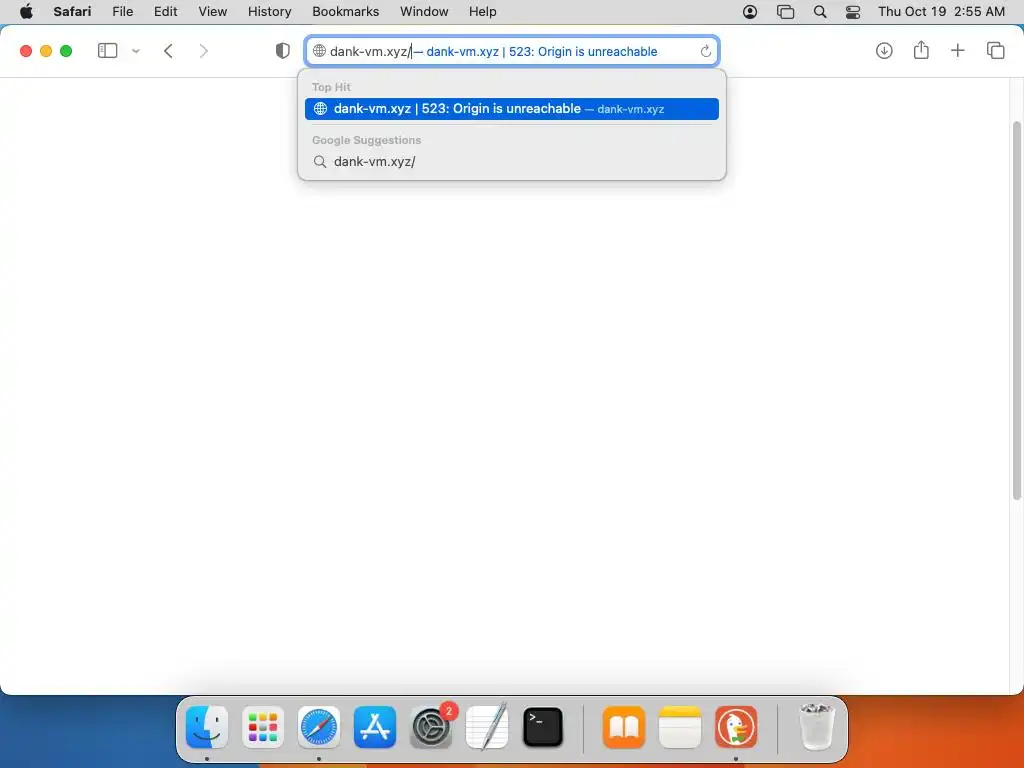The image size is (1024, 768).
Task: Open the Safari menu
Action: (72, 12)
